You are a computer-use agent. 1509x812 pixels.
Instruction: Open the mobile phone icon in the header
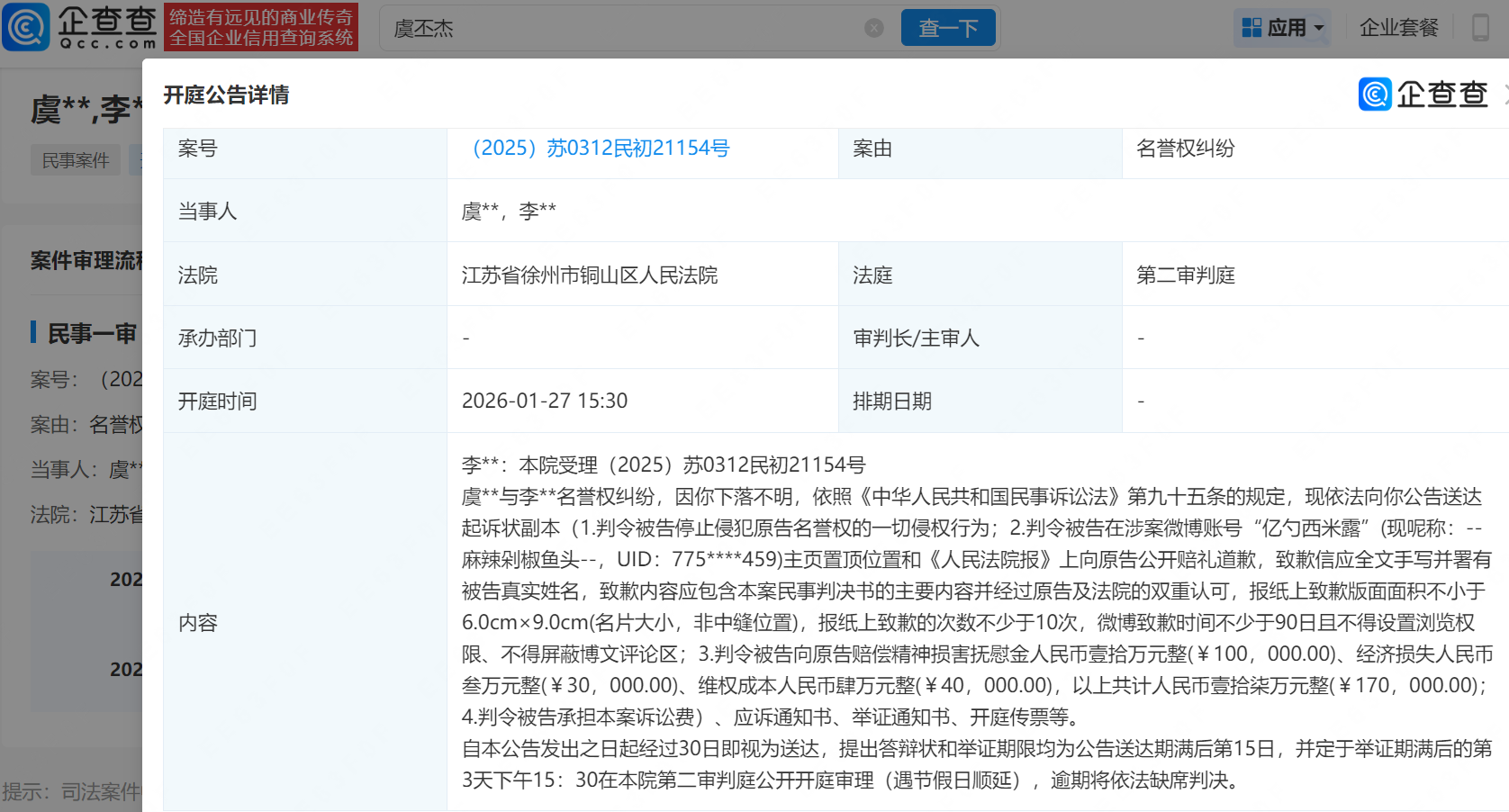click(x=1480, y=28)
